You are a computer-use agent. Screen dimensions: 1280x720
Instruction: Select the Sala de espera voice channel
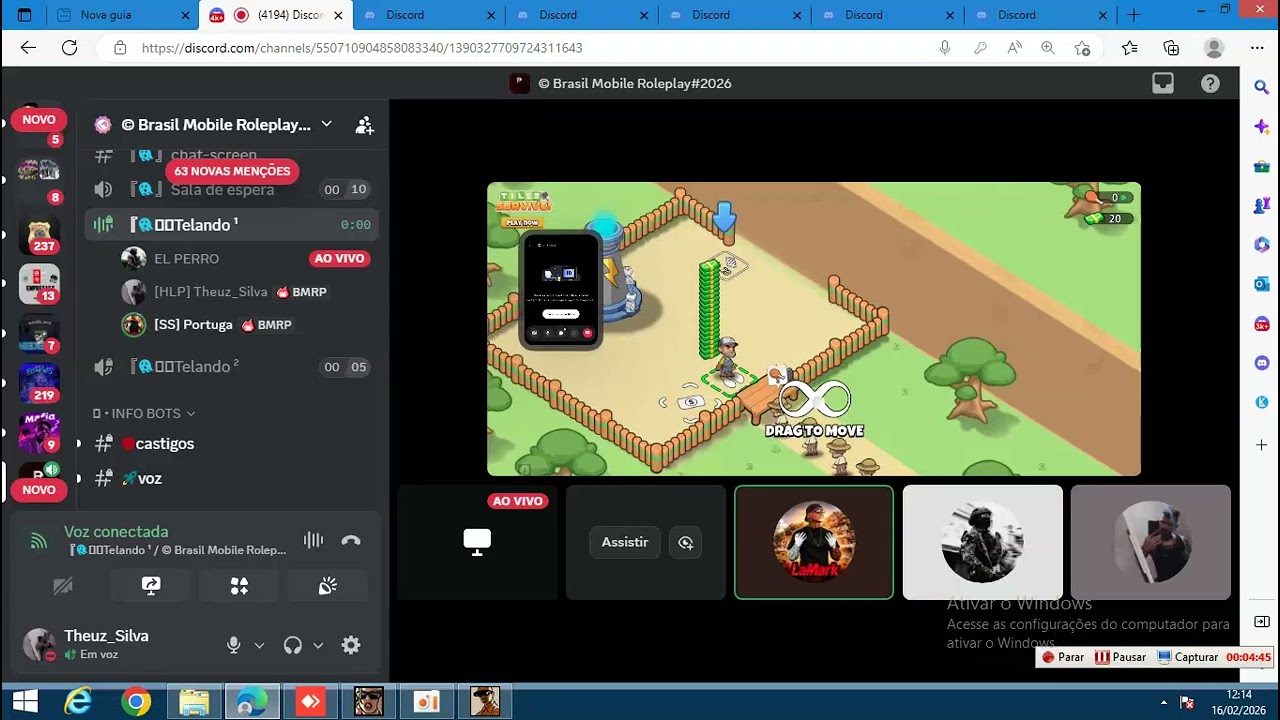pyautogui.click(x=231, y=189)
